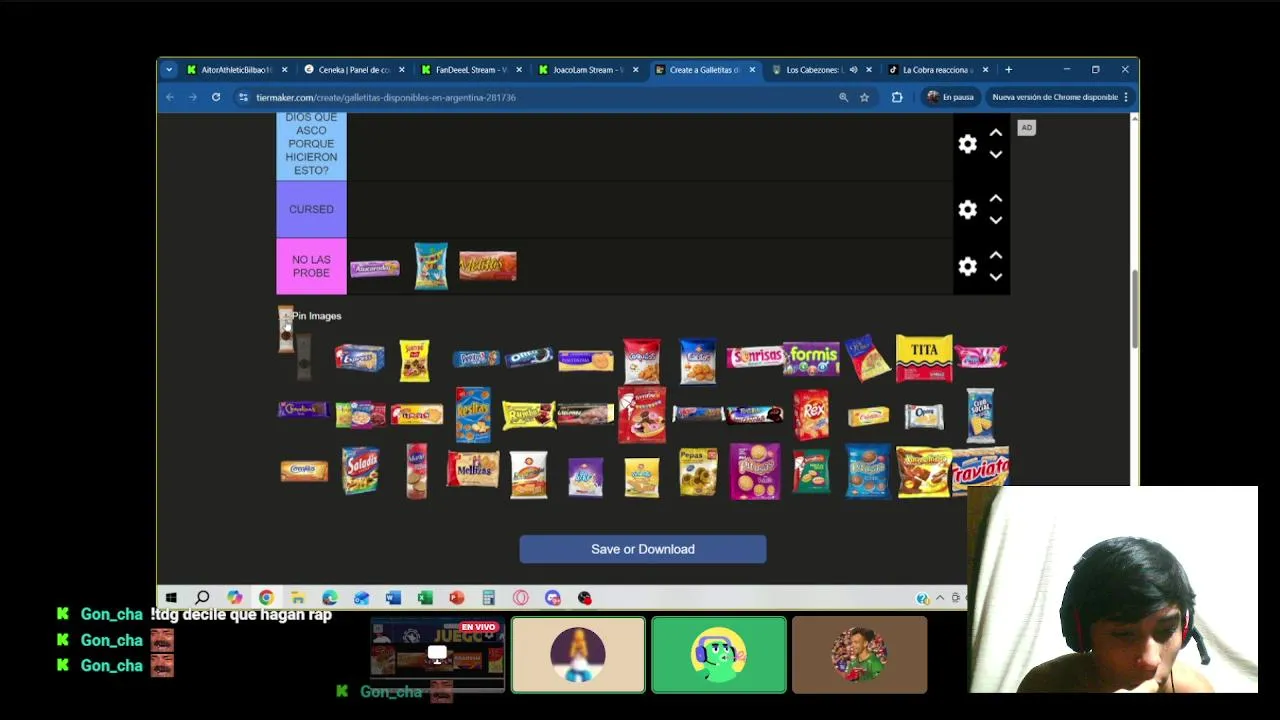Move the CURSED tier up
Screen dimensions: 1280x720
[995, 199]
